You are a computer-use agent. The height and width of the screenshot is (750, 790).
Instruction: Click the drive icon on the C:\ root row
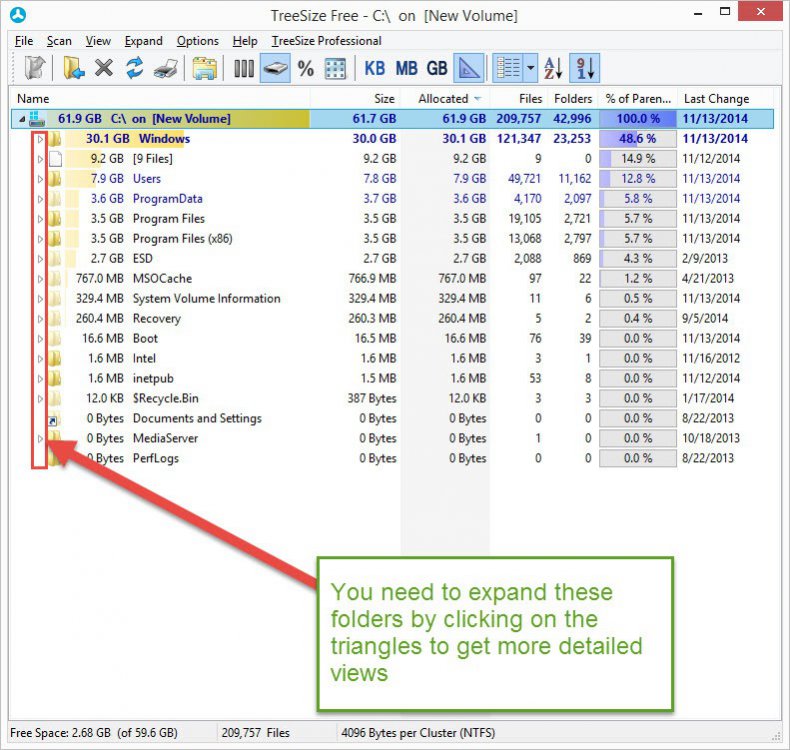[37, 119]
